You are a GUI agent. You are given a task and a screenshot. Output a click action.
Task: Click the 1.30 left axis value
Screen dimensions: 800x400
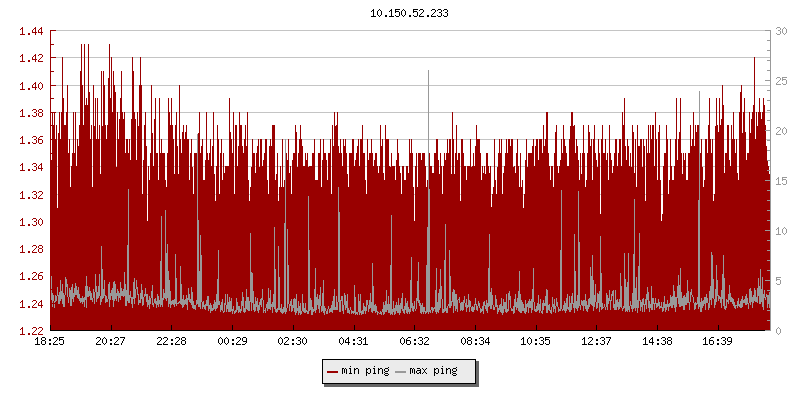(30, 222)
